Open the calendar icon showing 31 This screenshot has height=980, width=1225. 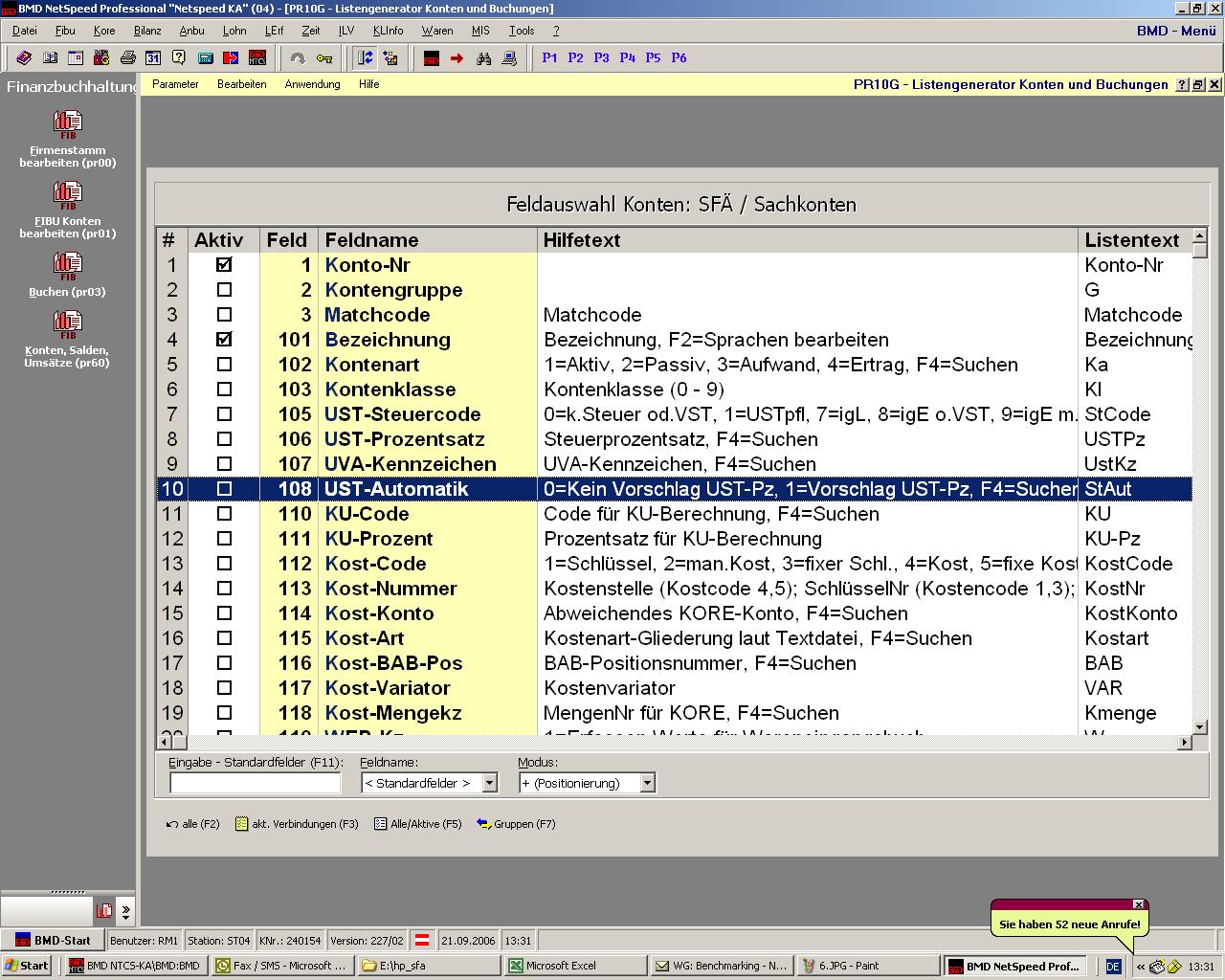tap(153, 58)
